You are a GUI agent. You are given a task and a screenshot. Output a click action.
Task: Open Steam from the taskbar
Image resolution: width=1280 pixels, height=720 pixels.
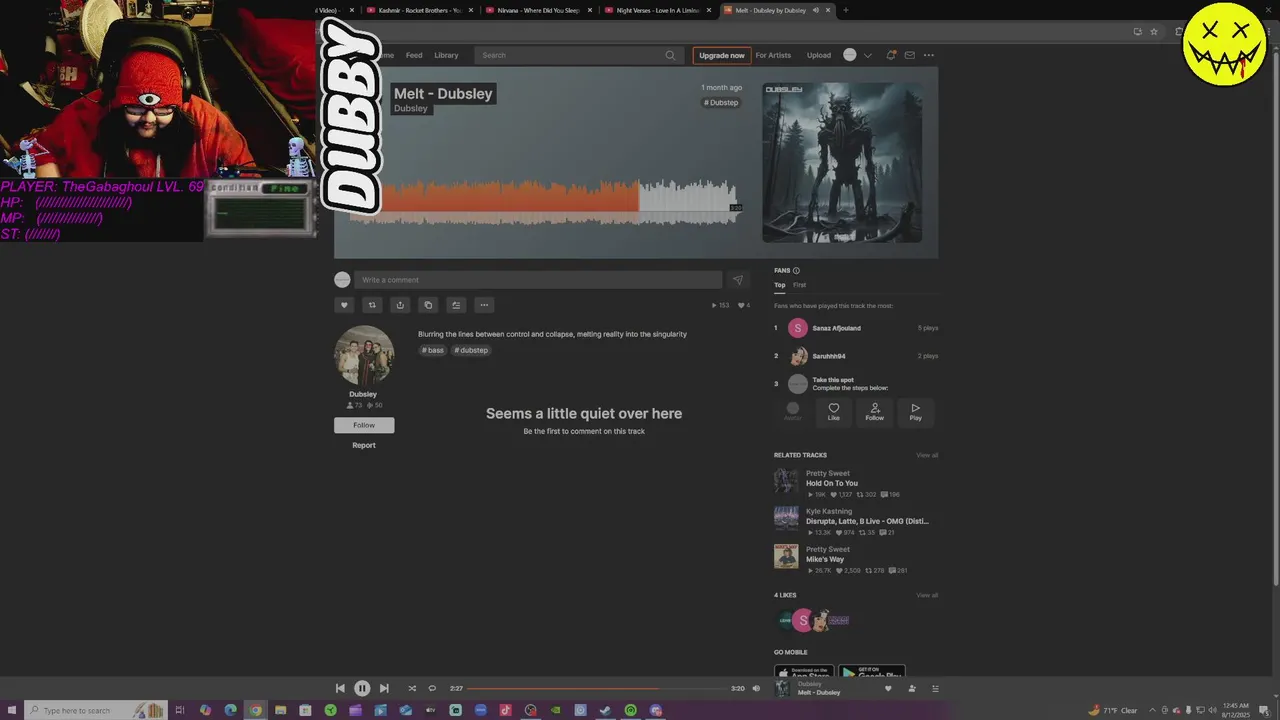[x=606, y=710]
